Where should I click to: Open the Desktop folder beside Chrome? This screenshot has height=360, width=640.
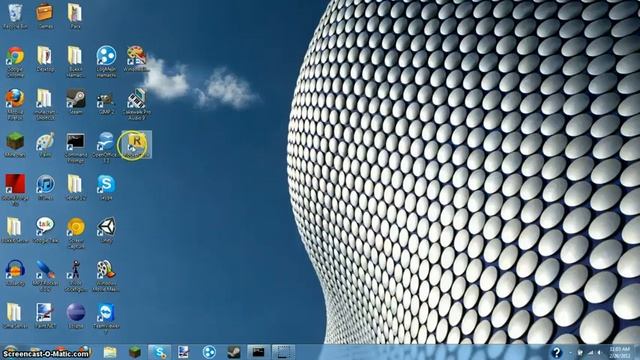45,59
